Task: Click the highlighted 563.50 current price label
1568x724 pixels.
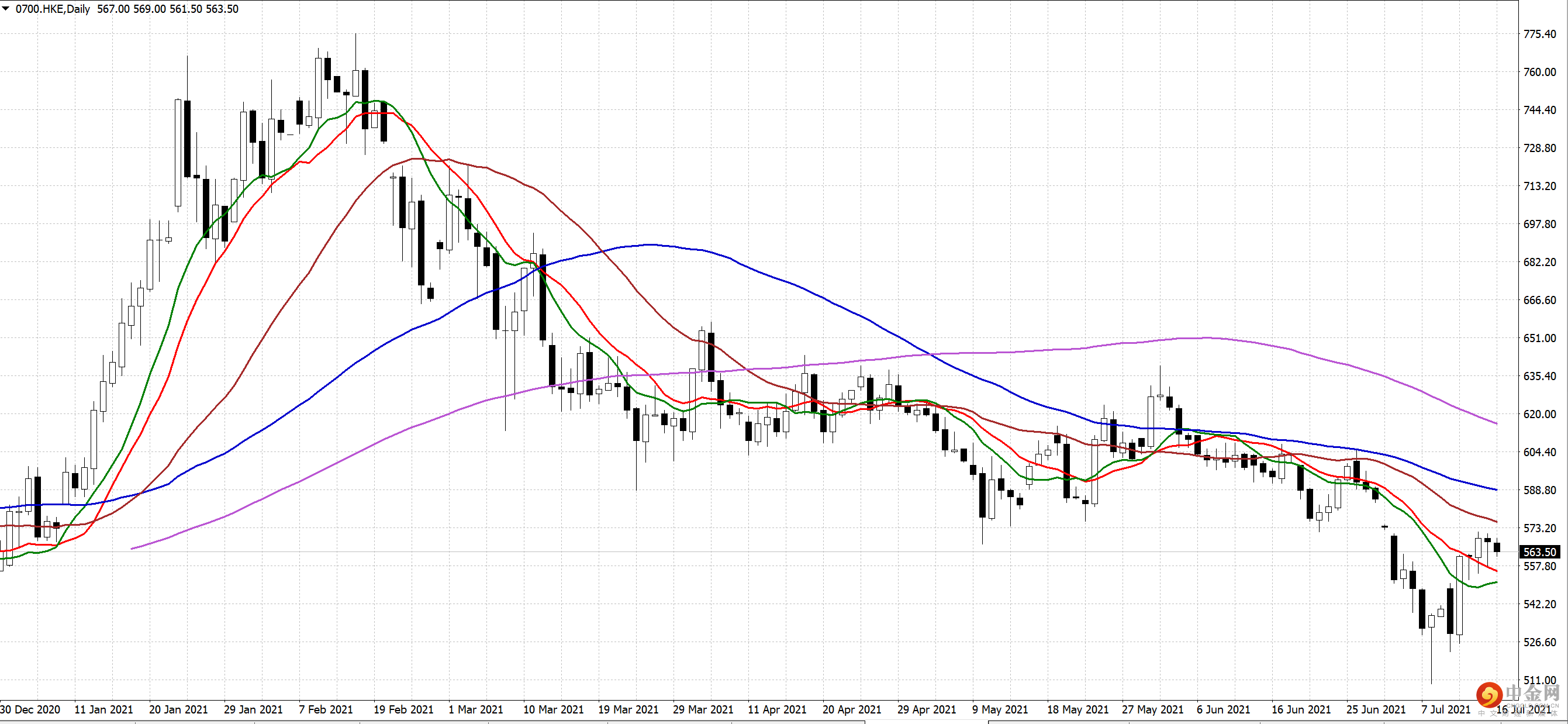Action: (1539, 552)
